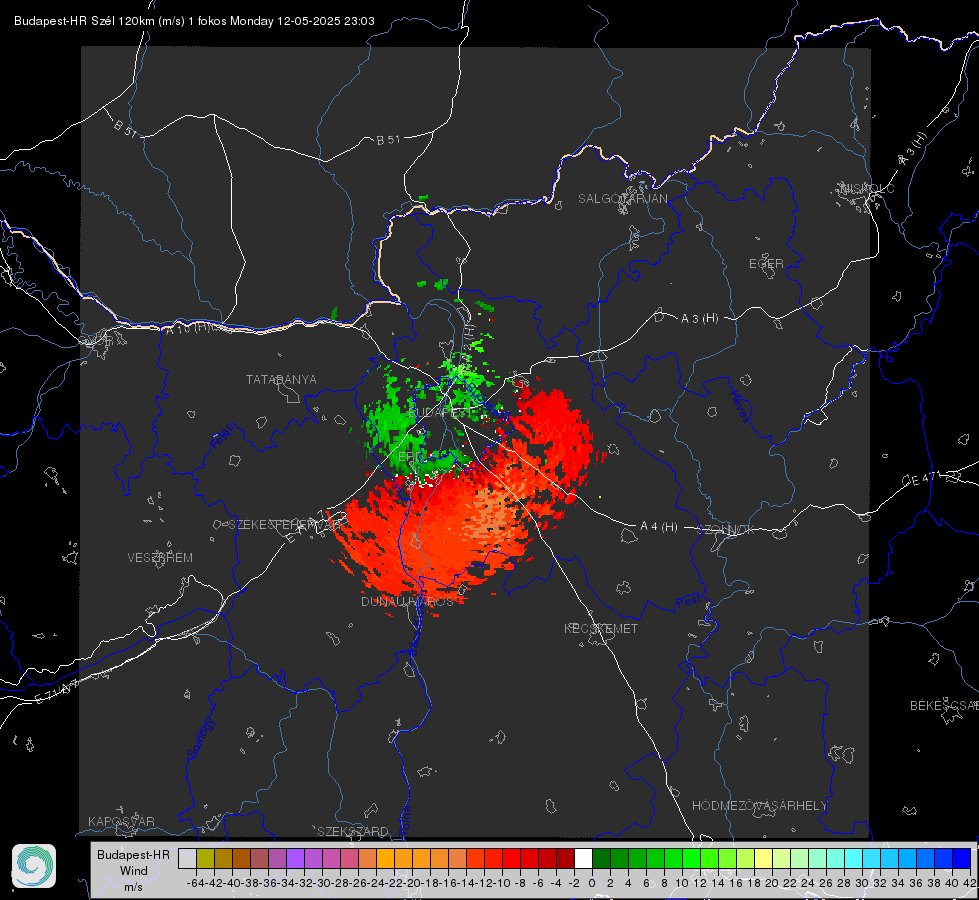
Task: Click the DUNAÚJVÁROS city label
Action: 407,601
